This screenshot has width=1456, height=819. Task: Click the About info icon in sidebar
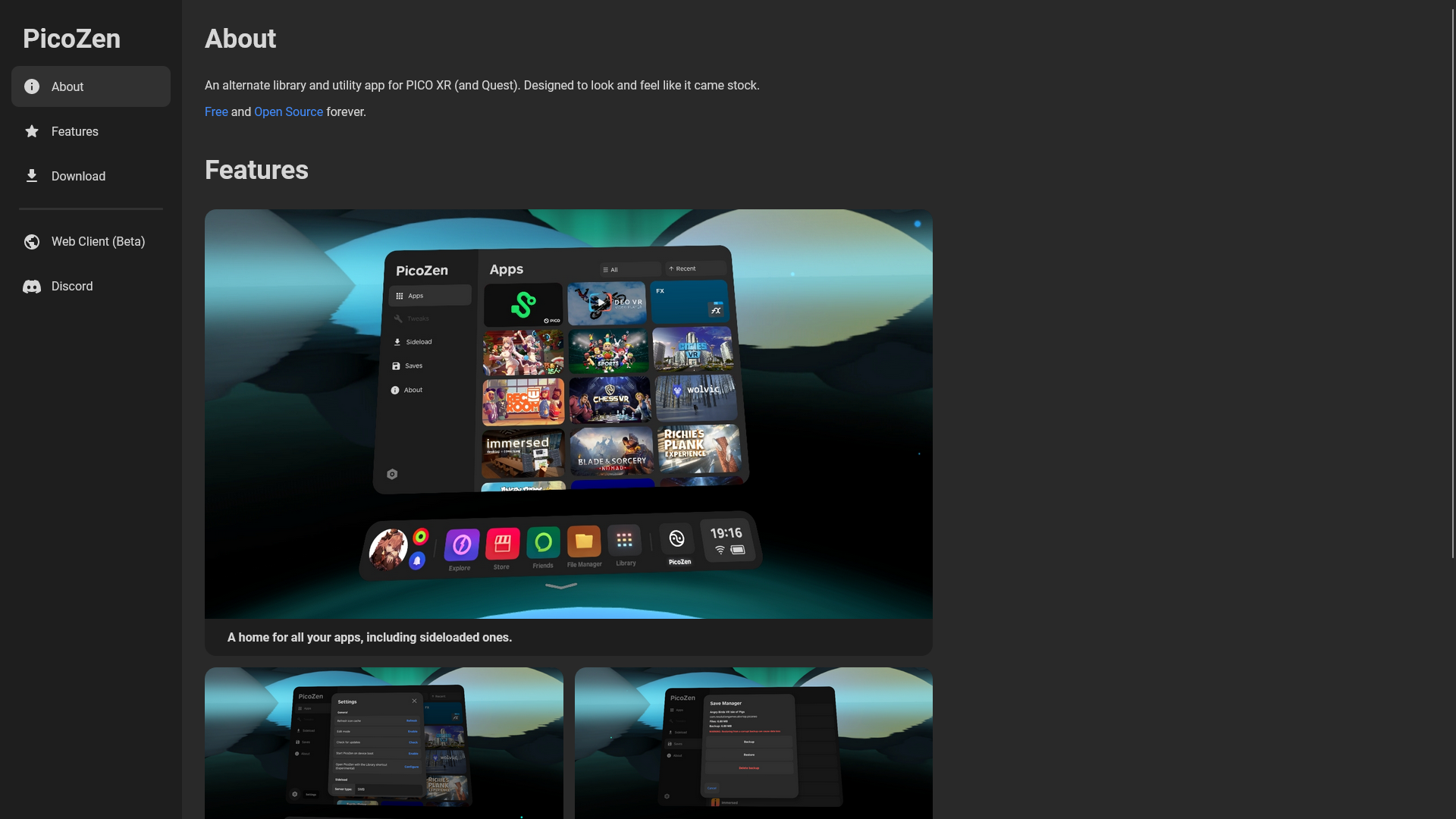(32, 86)
